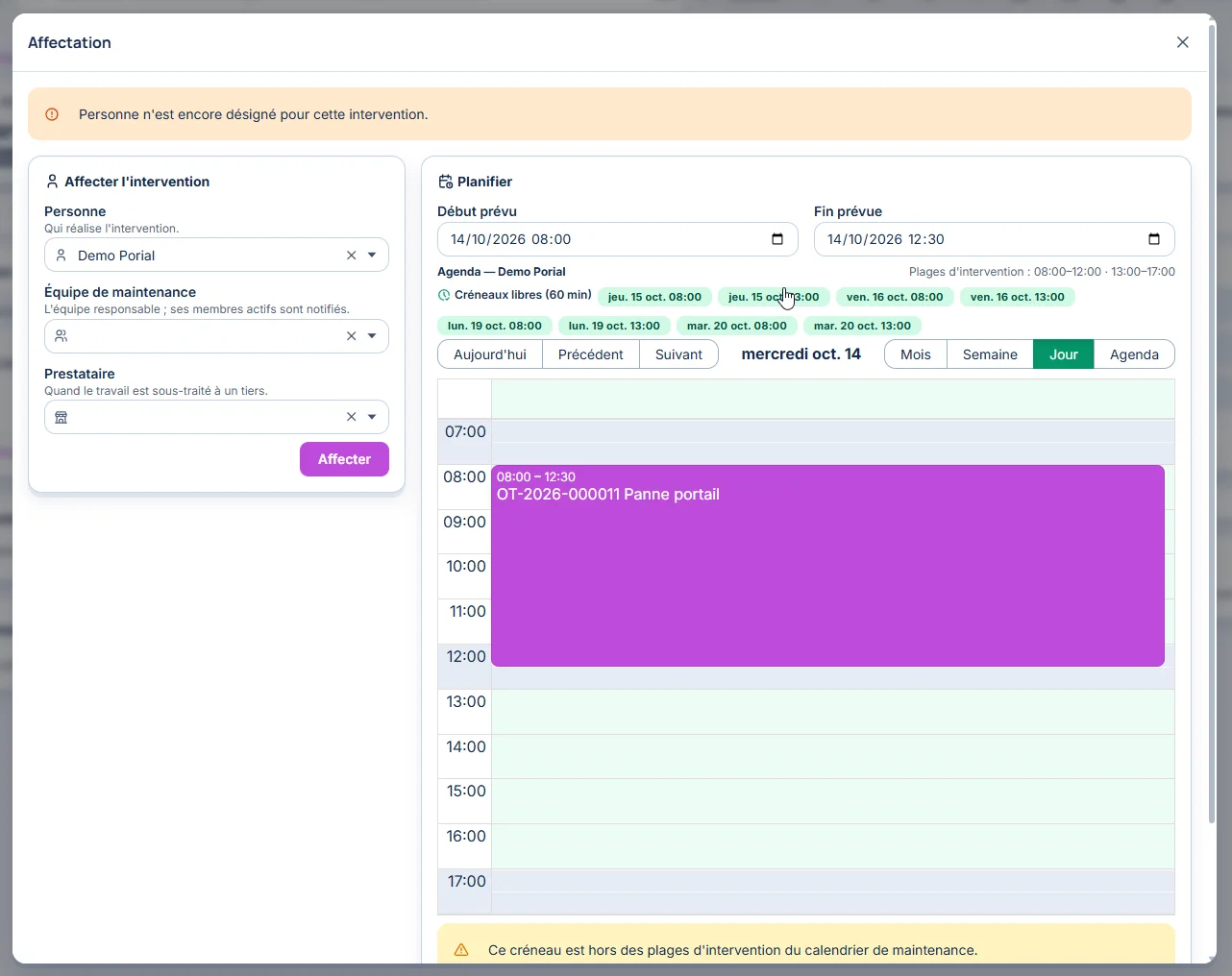The height and width of the screenshot is (976, 1232).
Task: Edit the Début prévu date field
Action: (x=617, y=239)
